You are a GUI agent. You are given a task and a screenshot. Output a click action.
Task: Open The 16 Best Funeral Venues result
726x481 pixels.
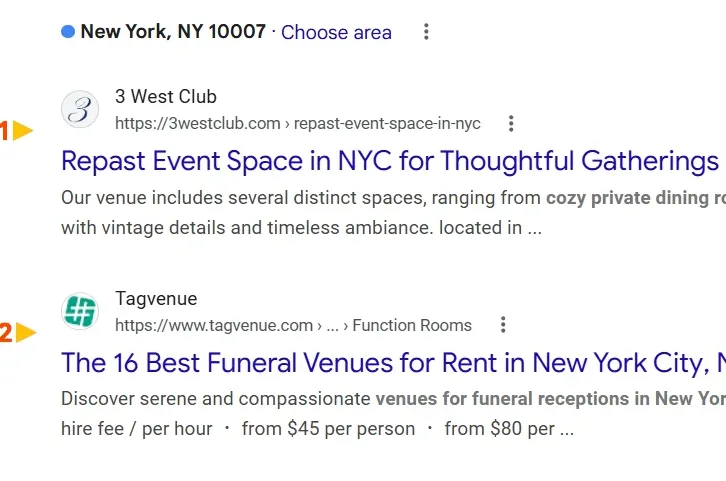point(394,362)
